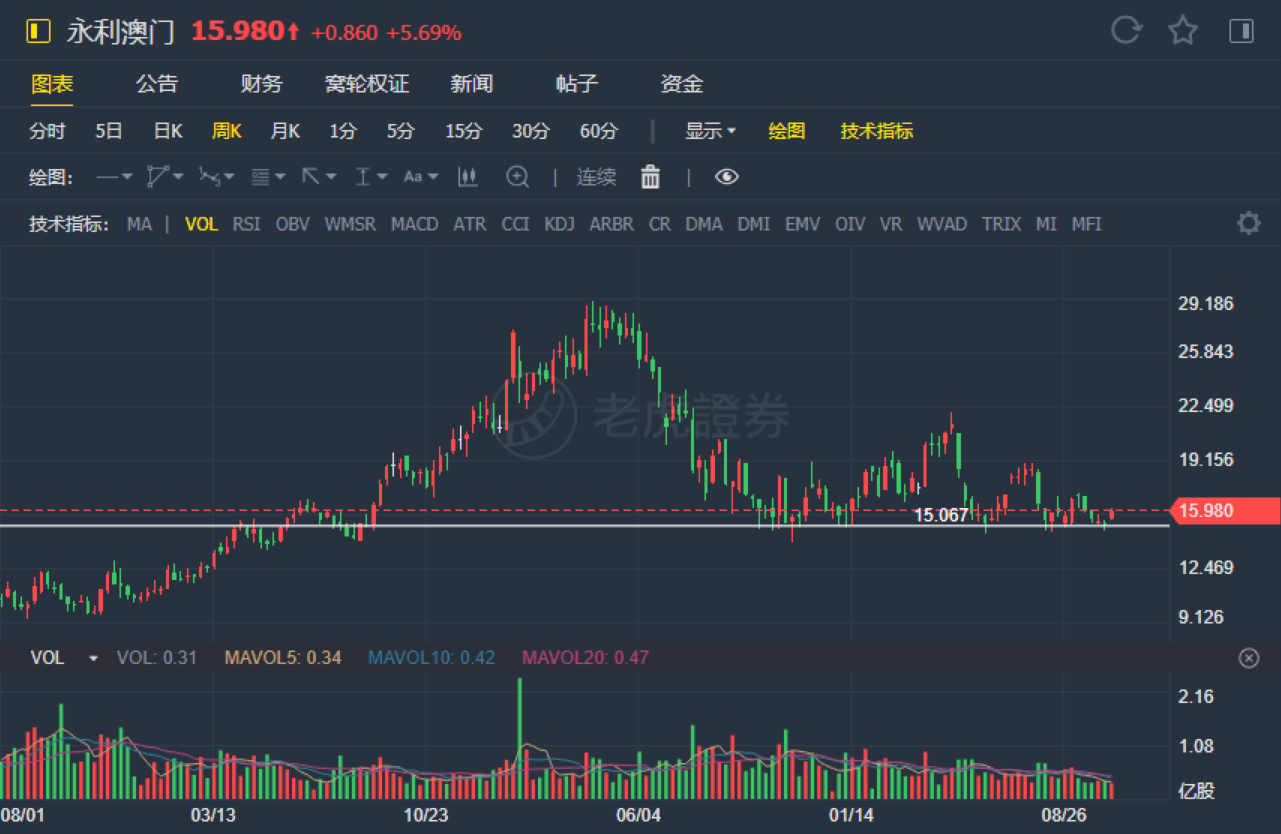
Task: Enable the DMA indicator
Action: [x=704, y=224]
